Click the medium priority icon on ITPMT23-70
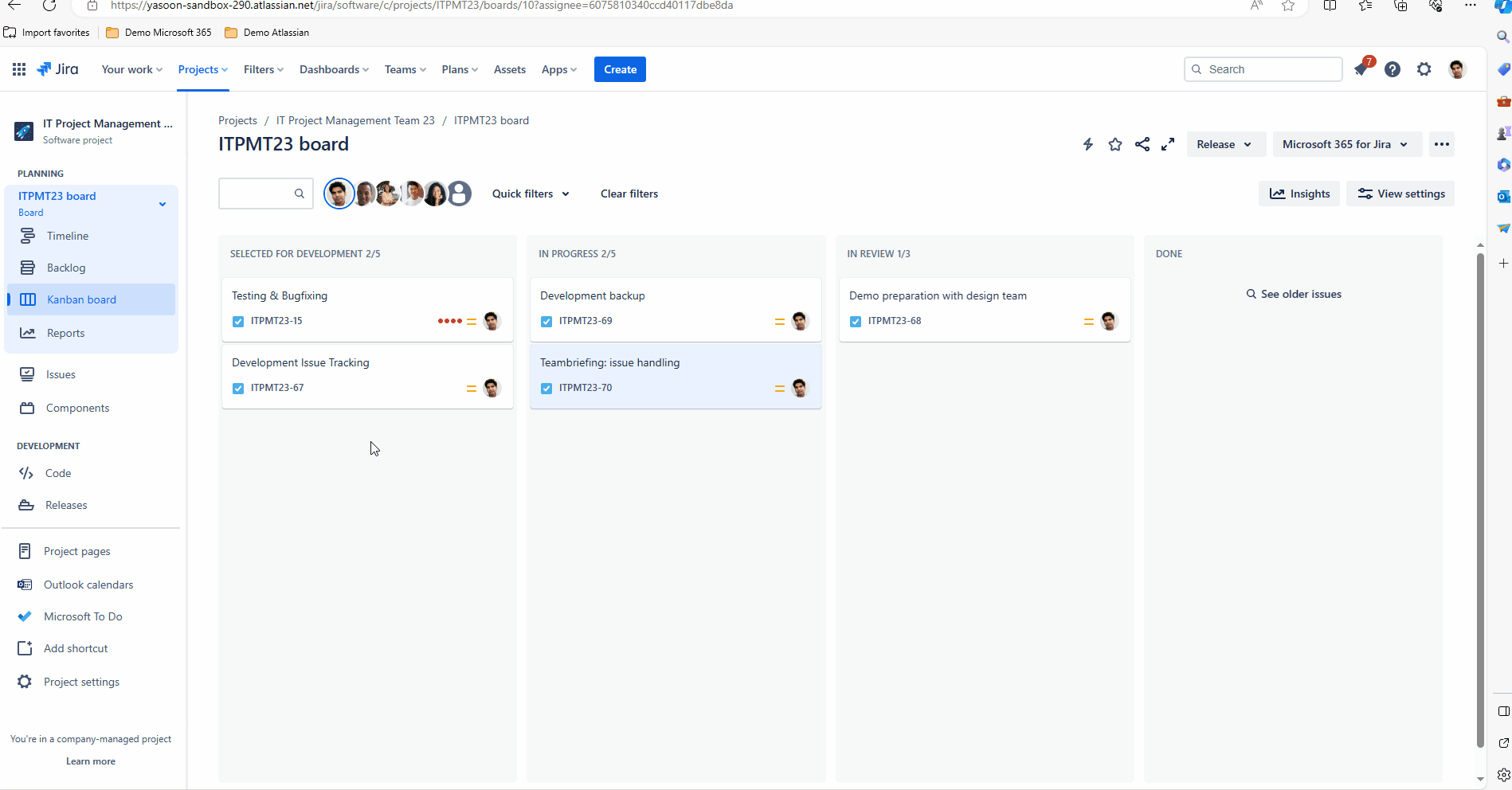 (779, 388)
